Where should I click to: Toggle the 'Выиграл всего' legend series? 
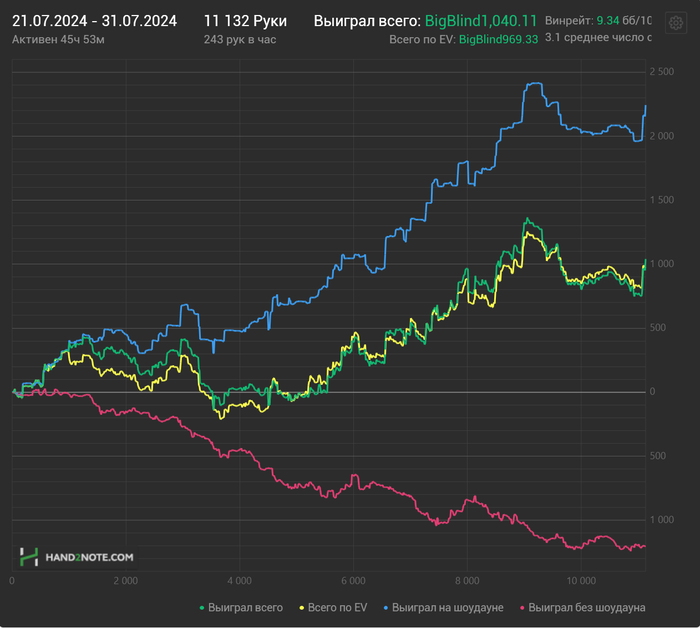coord(241,607)
